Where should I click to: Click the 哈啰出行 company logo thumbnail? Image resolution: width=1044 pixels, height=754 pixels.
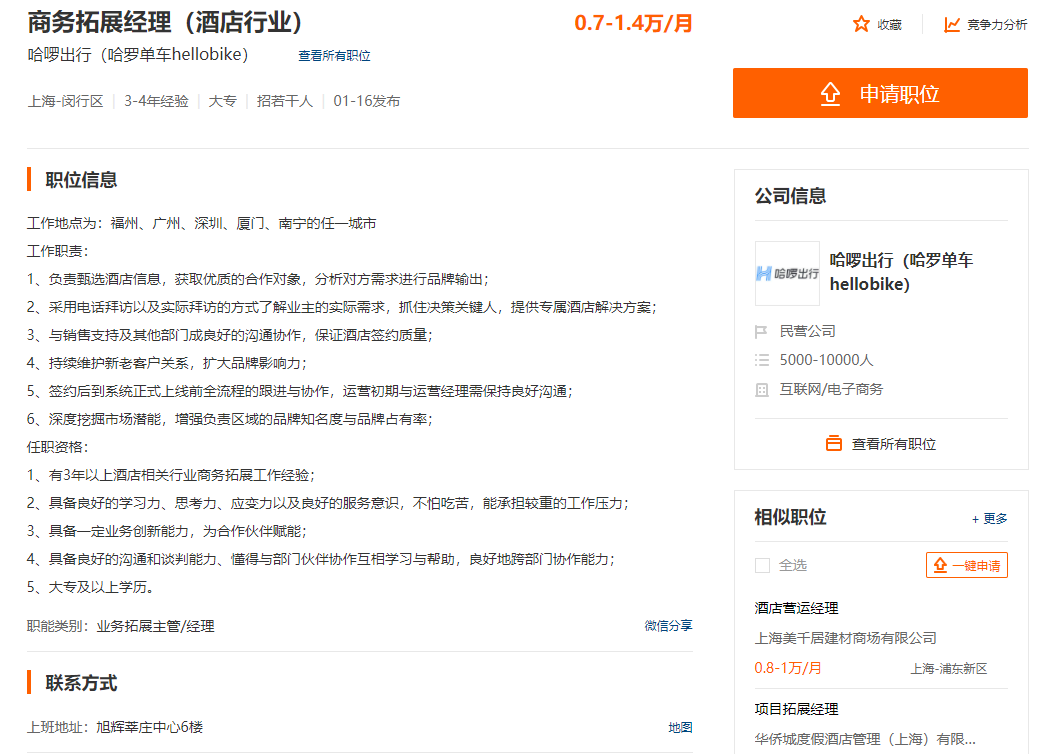coord(787,273)
